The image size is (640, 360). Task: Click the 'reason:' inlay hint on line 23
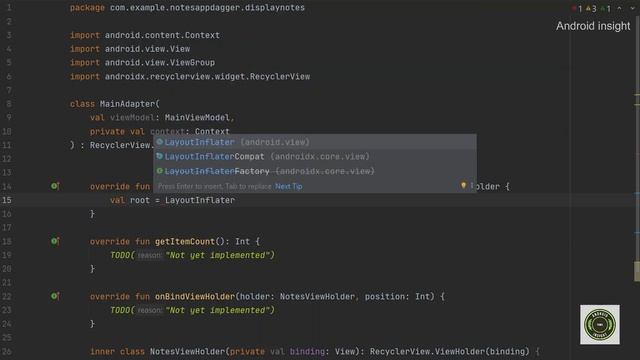[149, 311]
